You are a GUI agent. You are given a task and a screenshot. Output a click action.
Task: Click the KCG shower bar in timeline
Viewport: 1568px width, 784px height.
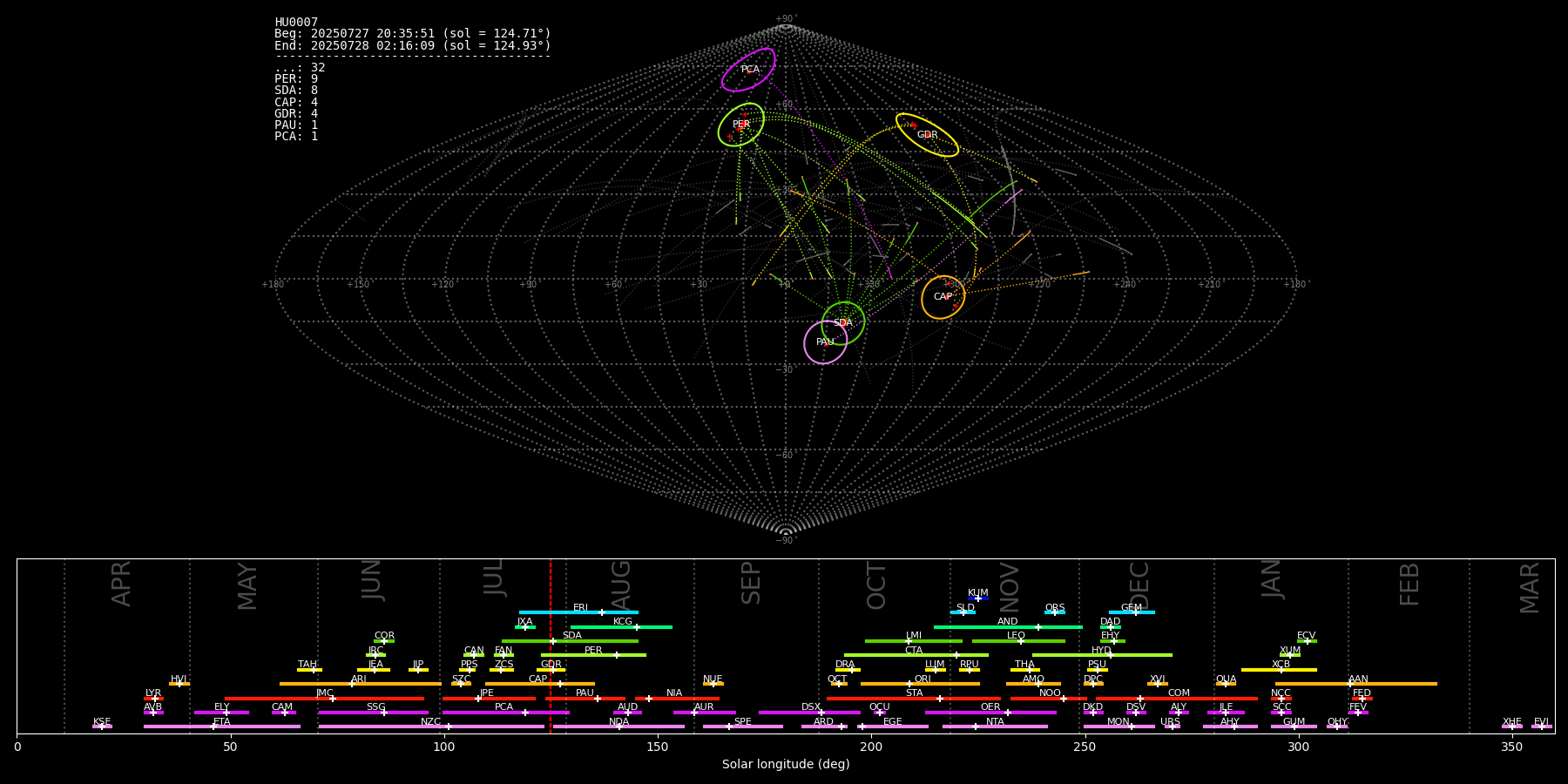tap(621, 627)
